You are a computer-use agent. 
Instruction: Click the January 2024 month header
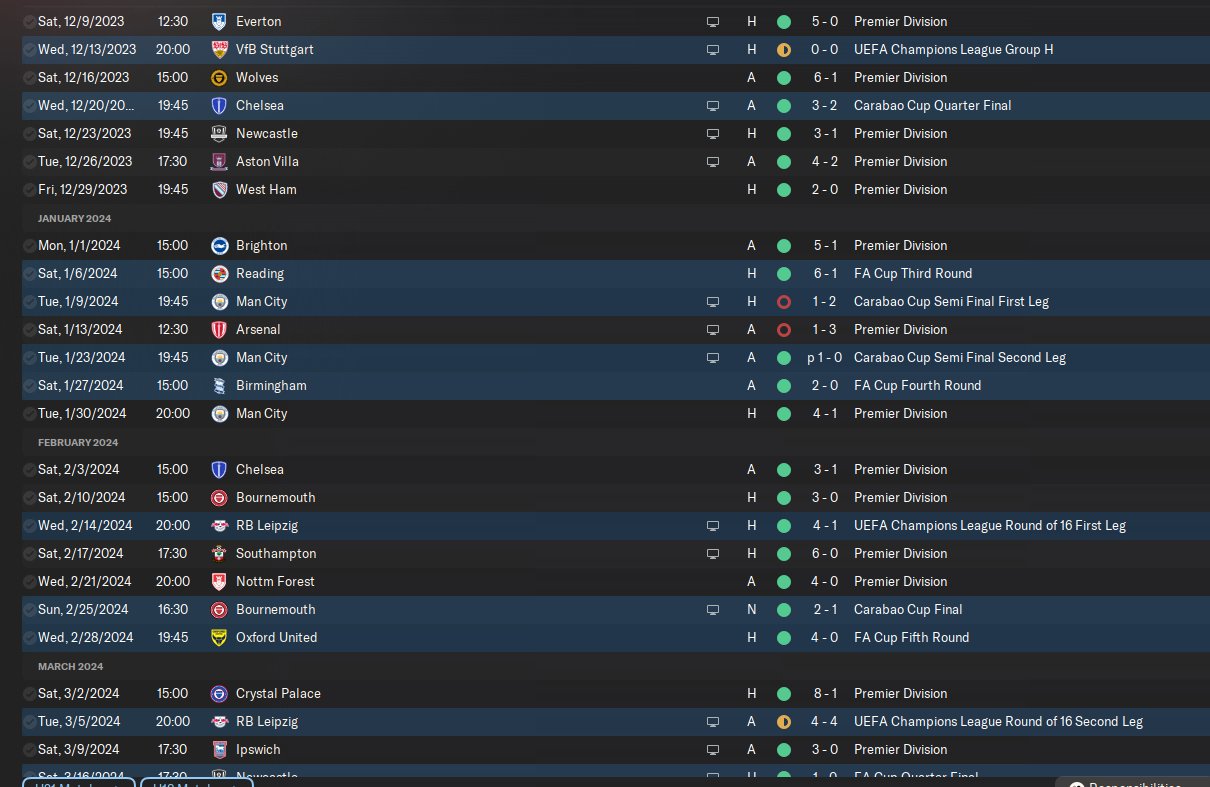[x=75, y=218]
